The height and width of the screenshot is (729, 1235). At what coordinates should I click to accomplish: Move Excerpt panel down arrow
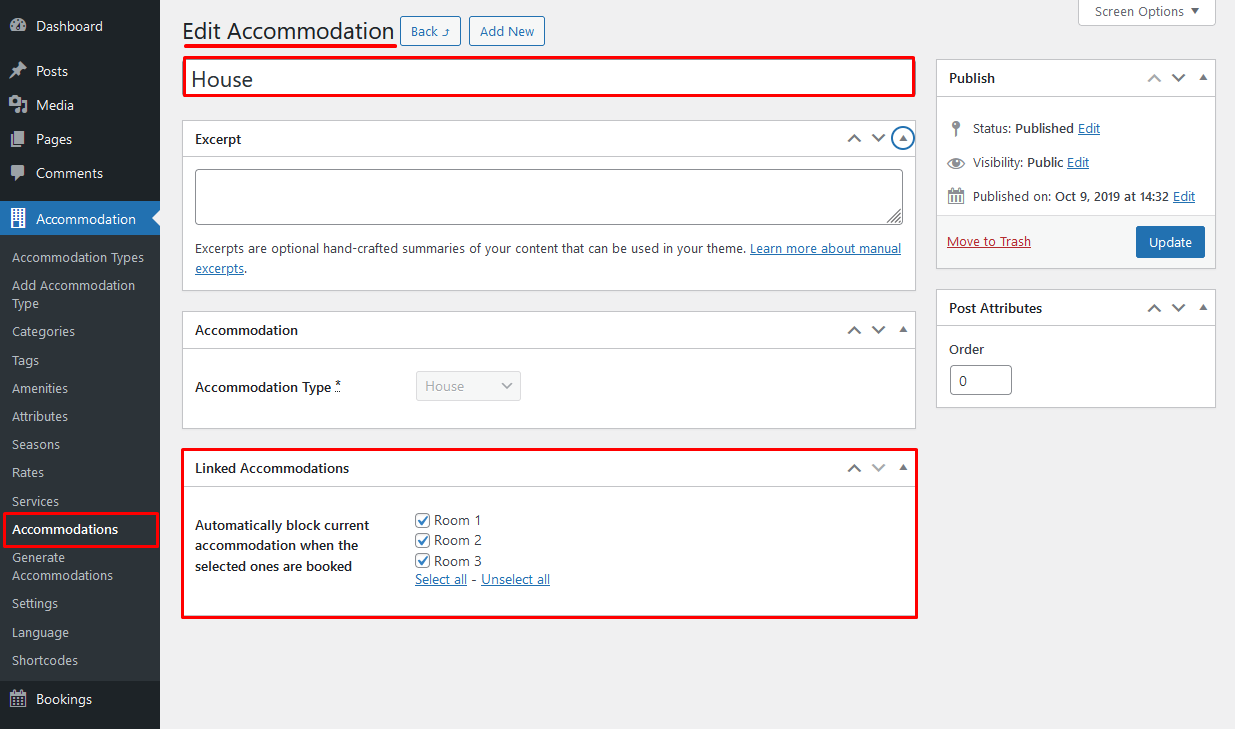pos(878,138)
